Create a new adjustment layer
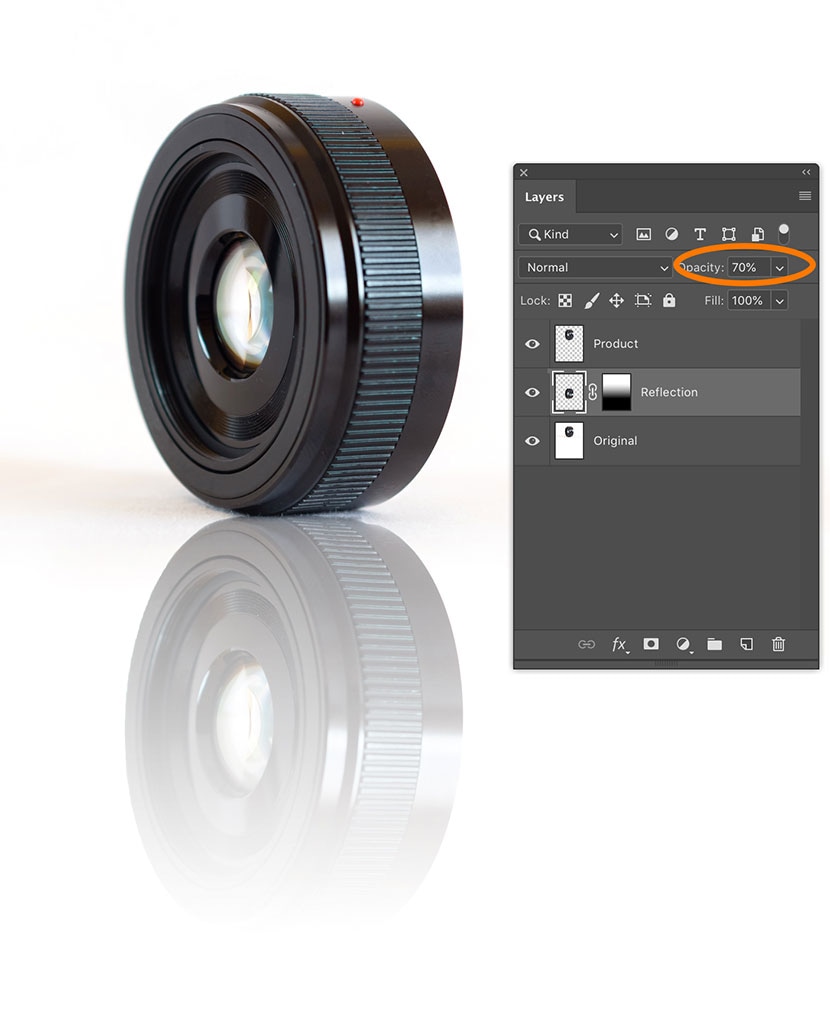 coord(683,645)
